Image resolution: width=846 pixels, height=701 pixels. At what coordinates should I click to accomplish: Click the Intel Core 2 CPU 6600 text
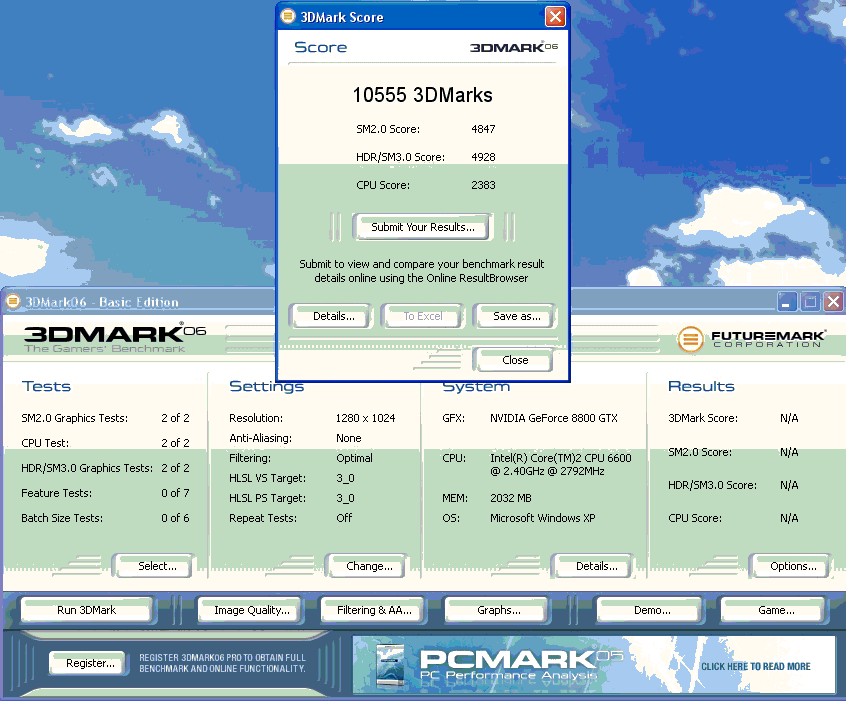pos(561,465)
